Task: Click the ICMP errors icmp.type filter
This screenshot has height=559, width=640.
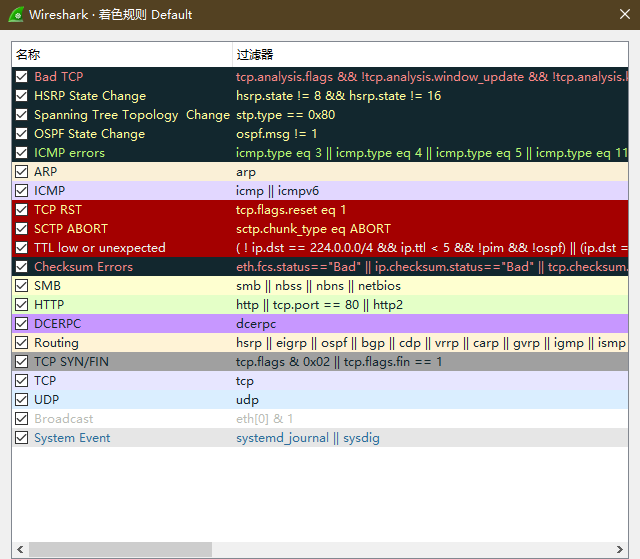Action: coord(432,153)
